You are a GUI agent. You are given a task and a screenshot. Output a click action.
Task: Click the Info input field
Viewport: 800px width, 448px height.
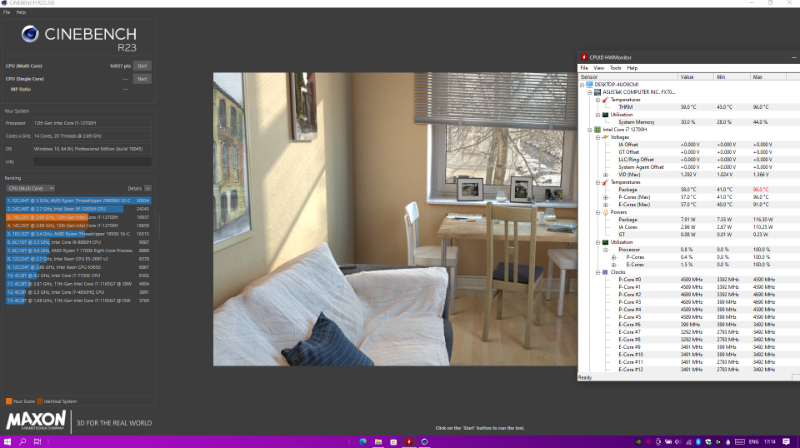(92, 160)
